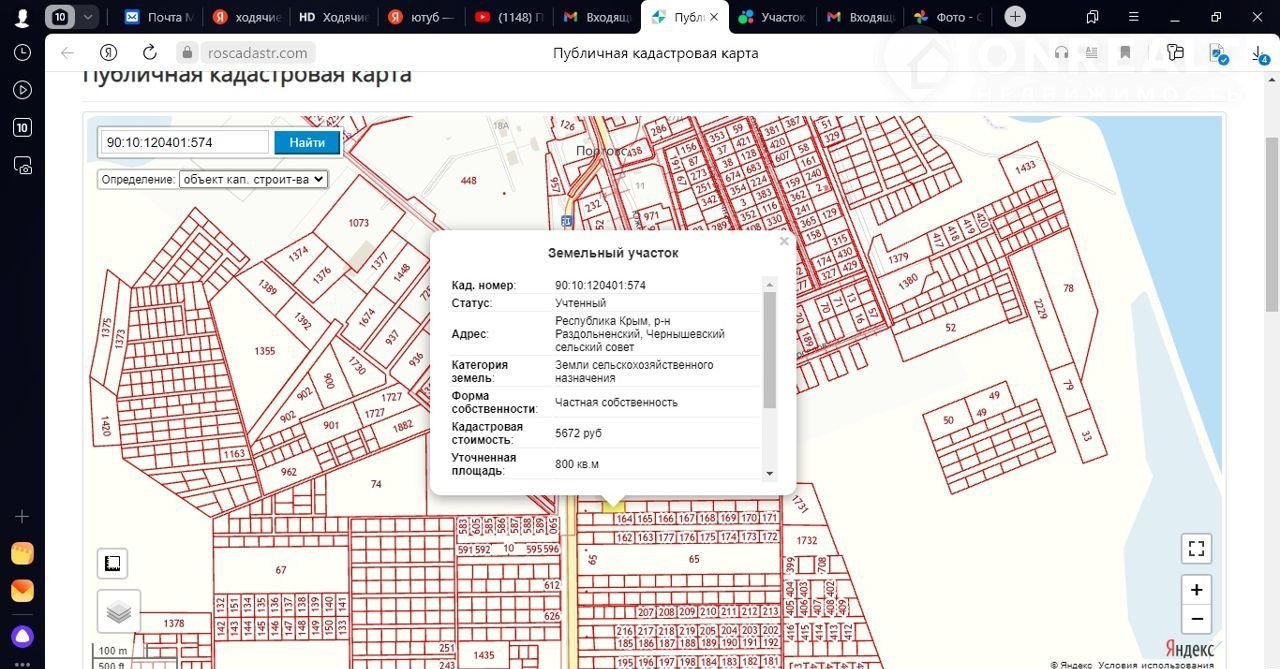Click the Найти search button
This screenshot has height=669, width=1280.
tap(307, 143)
